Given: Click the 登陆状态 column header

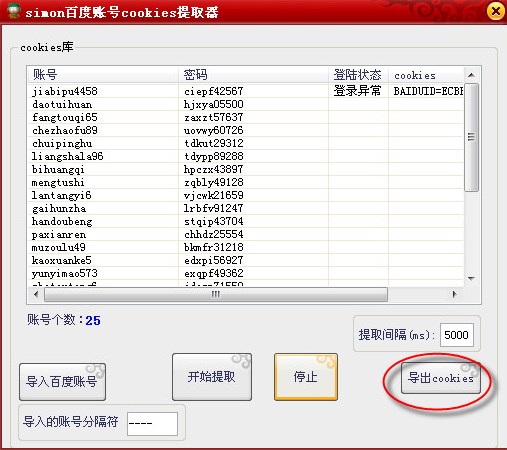Looking at the screenshot, I should coord(358,75).
